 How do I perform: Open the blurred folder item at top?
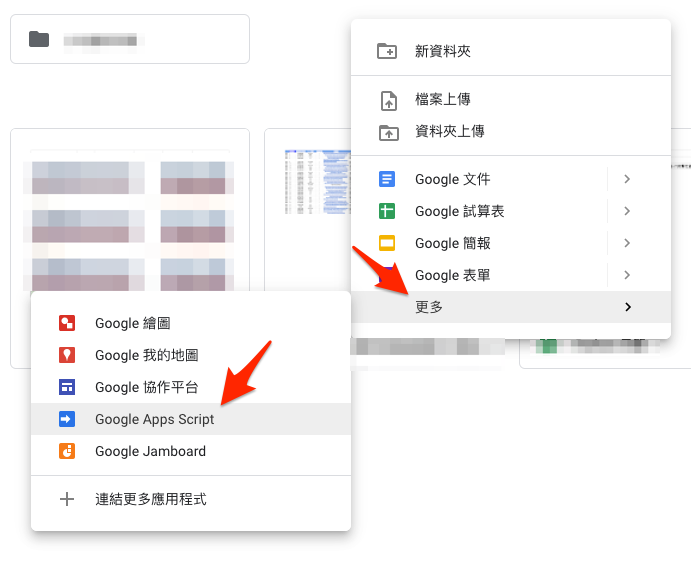[129, 40]
